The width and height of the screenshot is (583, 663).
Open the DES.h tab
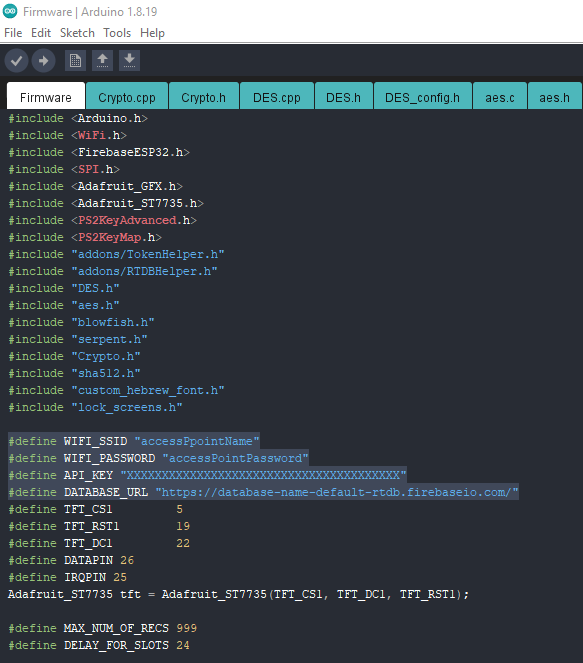point(343,97)
